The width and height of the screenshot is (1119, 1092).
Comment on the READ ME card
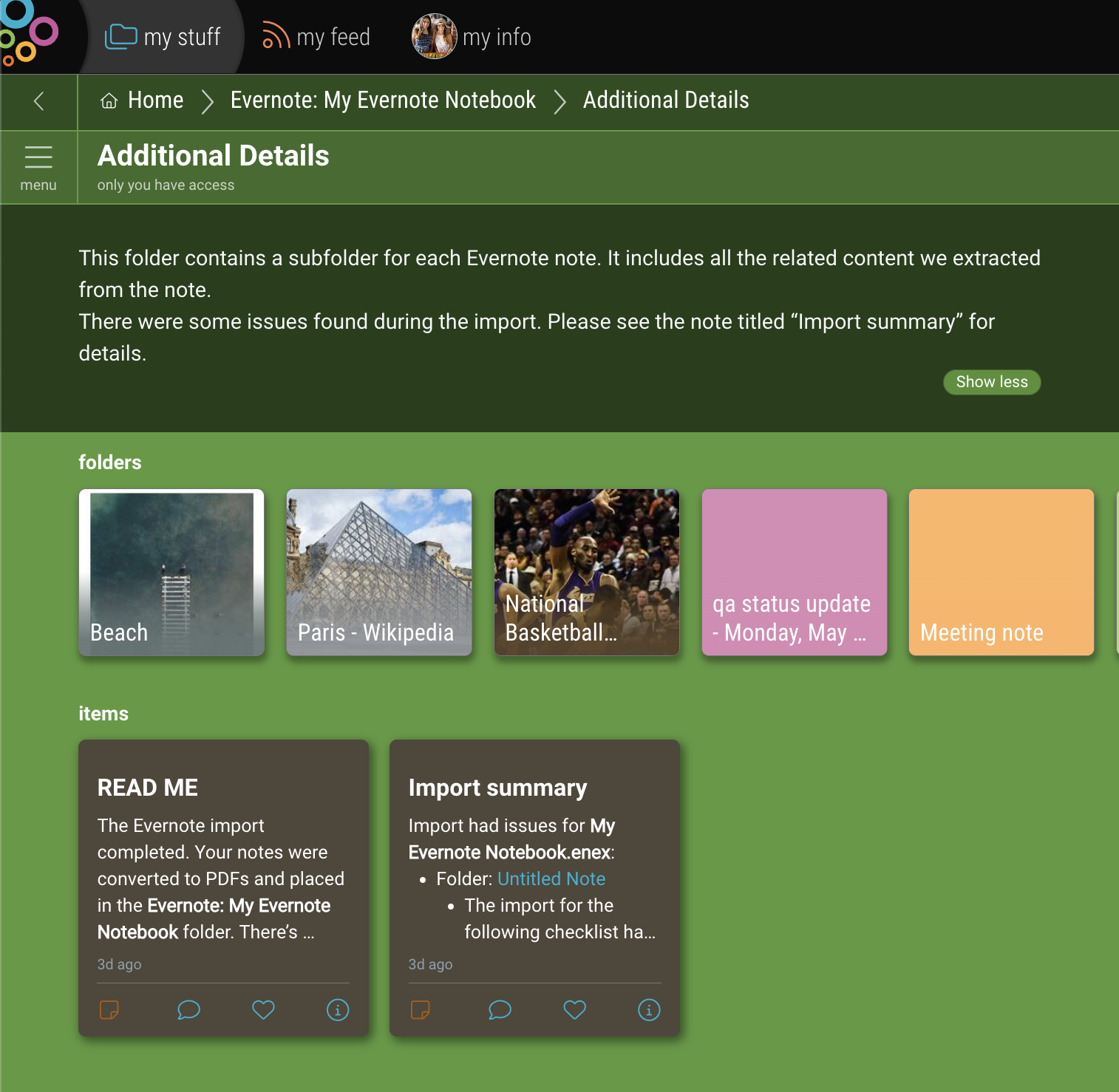[189, 1010]
